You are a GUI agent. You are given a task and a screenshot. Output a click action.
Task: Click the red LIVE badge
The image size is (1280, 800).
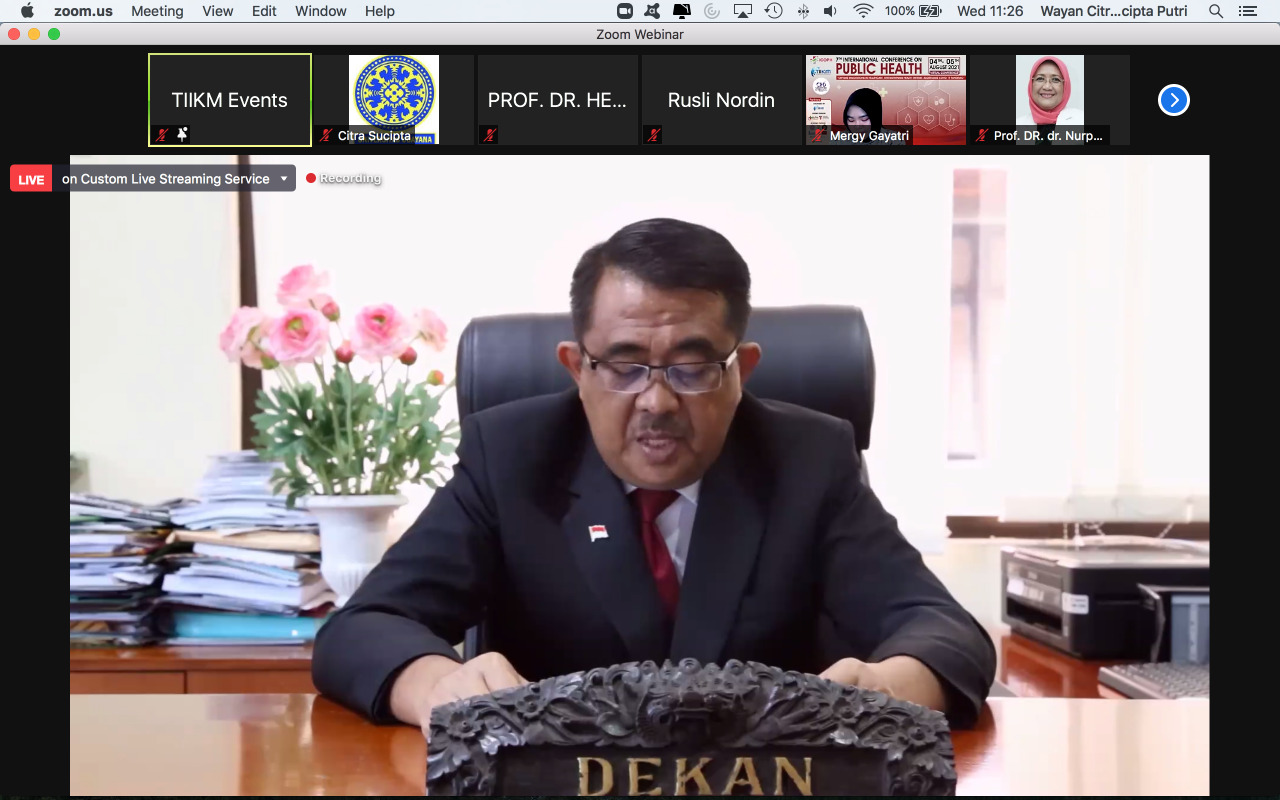(x=31, y=179)
